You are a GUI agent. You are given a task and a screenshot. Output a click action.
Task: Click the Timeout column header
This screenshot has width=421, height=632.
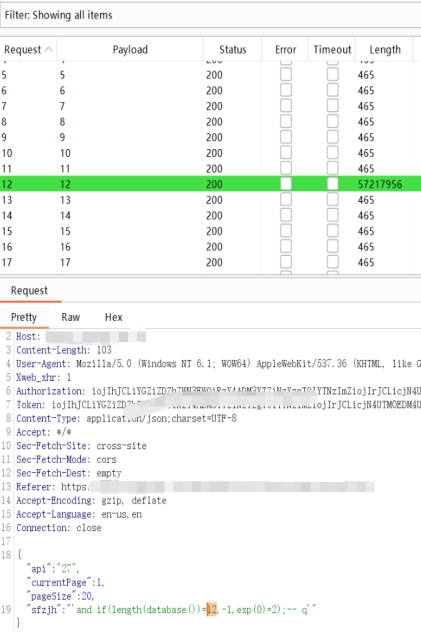tap(332, 50)
